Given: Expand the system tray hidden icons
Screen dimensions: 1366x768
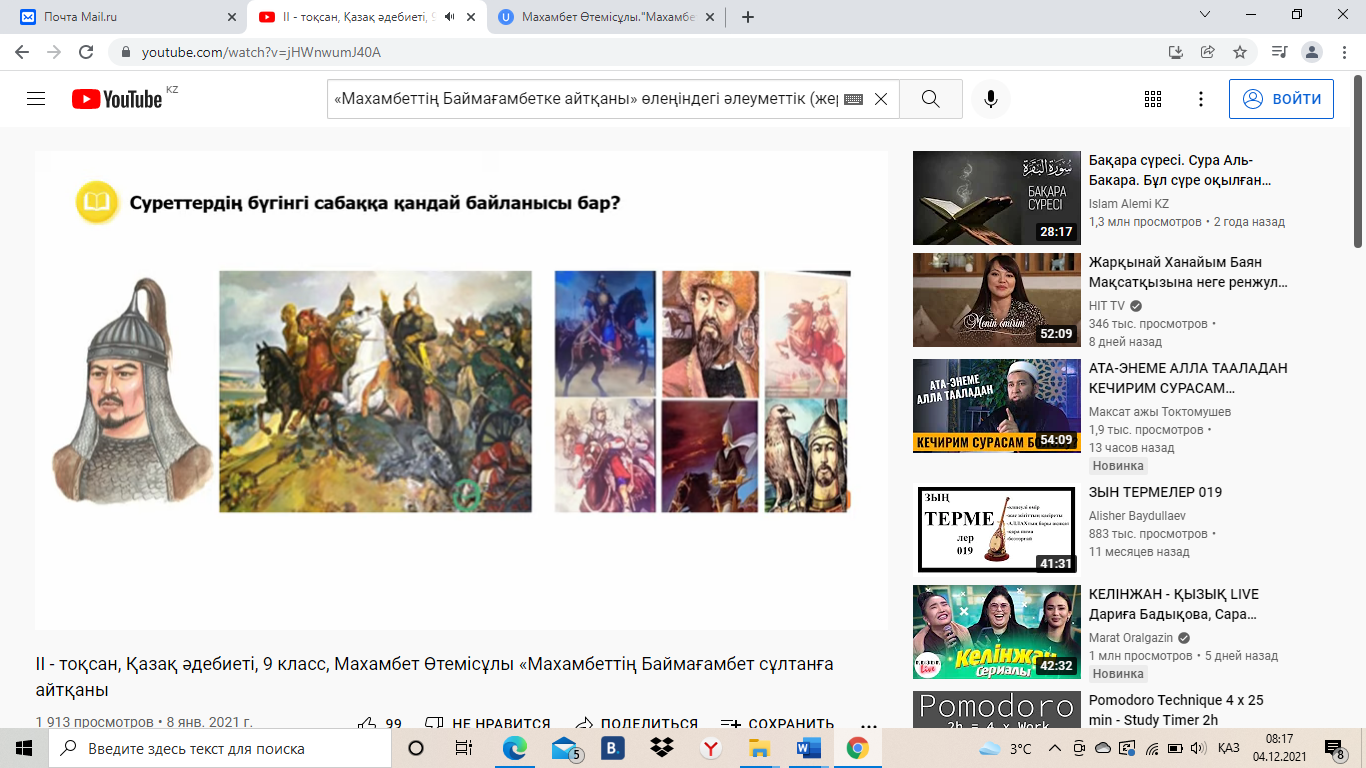Looking at the screenshot, I should 1055,748.
